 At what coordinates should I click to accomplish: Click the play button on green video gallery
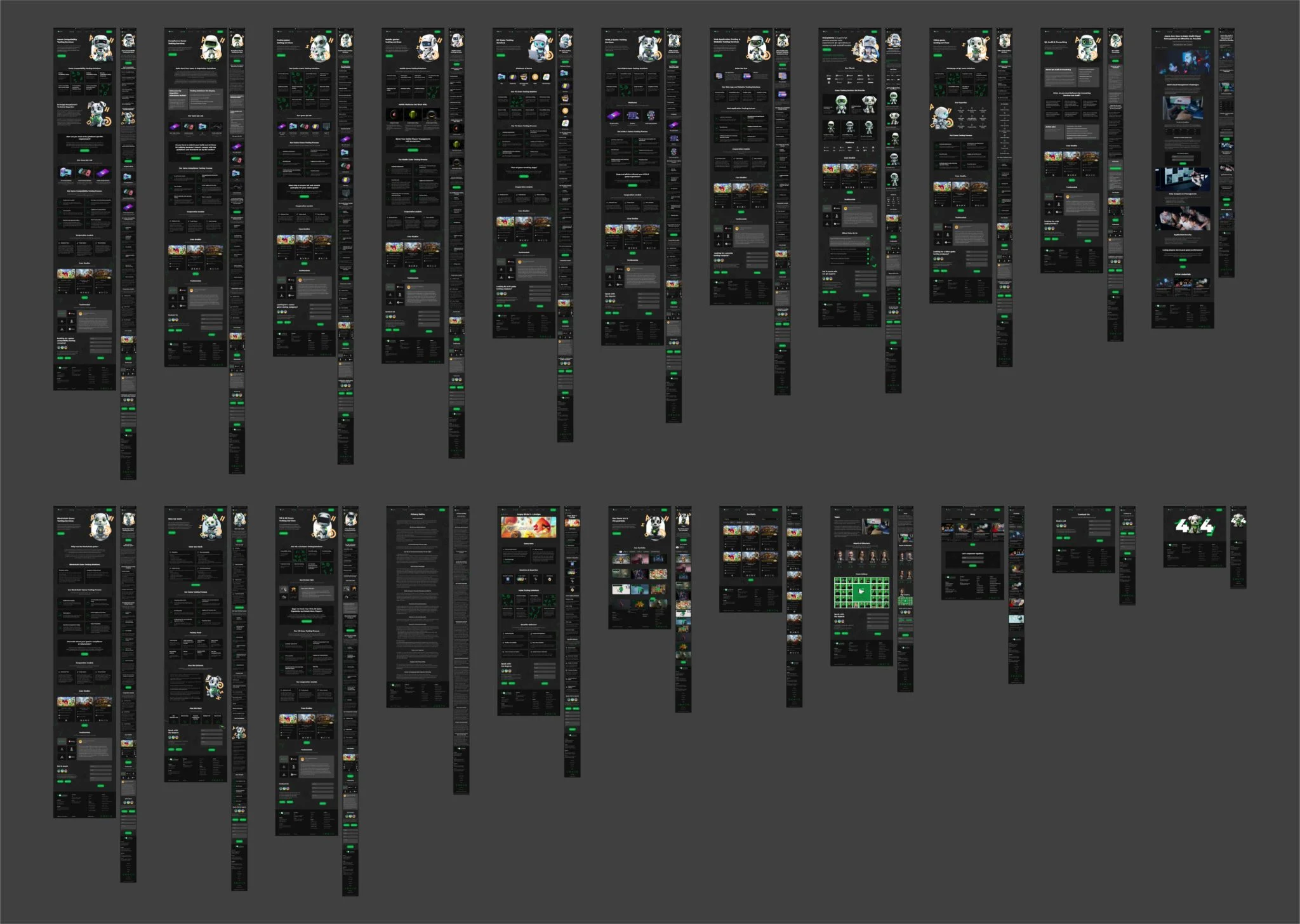coord(861,592)
